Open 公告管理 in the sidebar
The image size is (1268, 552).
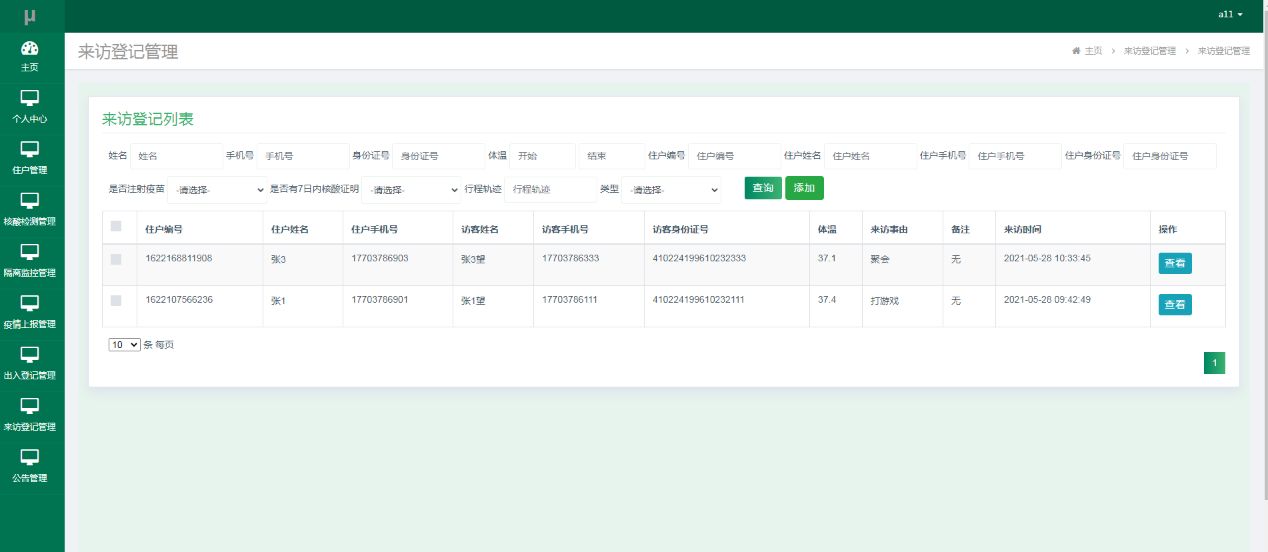(x=30, y=466)
